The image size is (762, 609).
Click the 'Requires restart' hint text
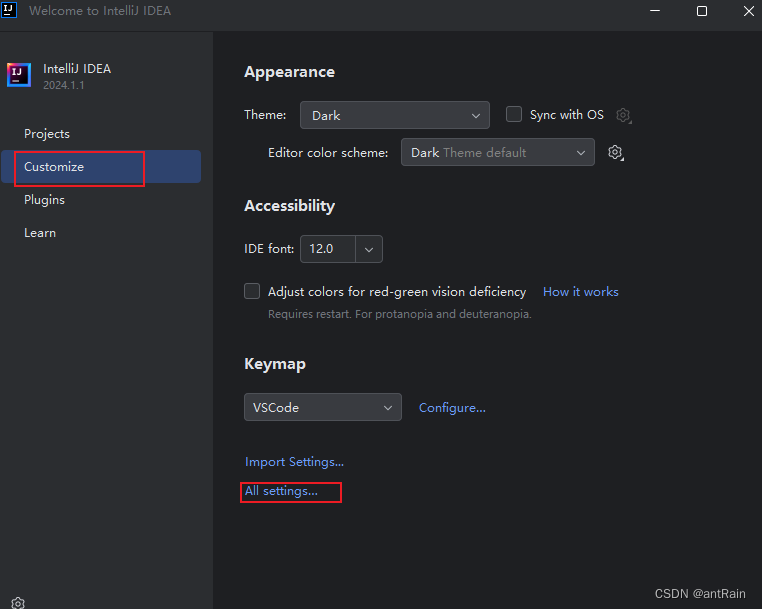(x=399, y=314)
